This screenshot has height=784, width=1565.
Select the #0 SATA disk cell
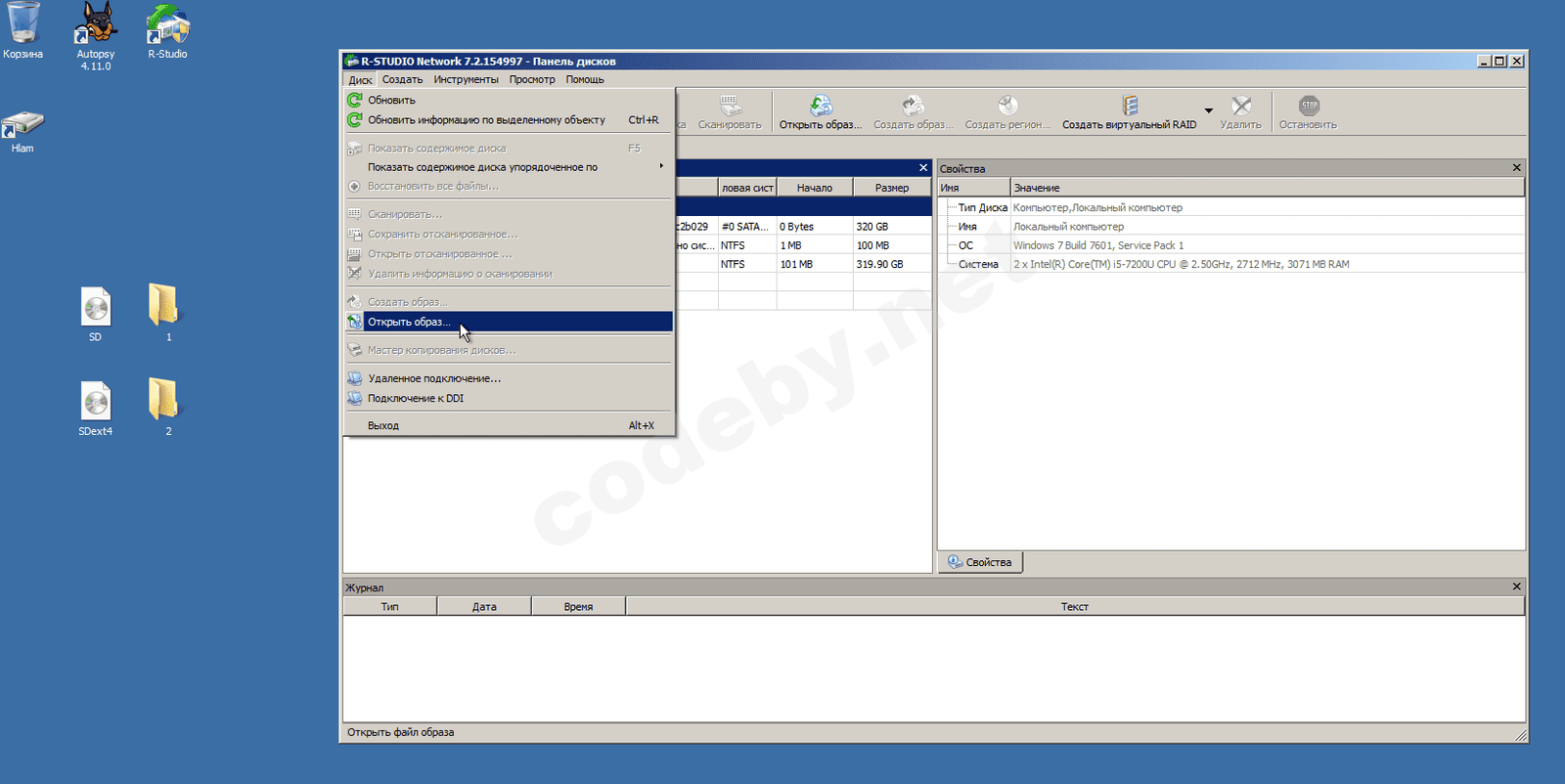click(x=746, y=227)
